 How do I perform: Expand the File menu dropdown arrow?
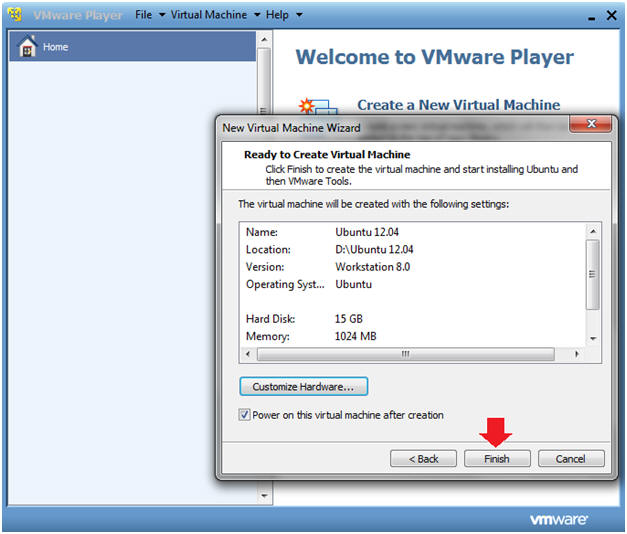[x=162, y=15]
